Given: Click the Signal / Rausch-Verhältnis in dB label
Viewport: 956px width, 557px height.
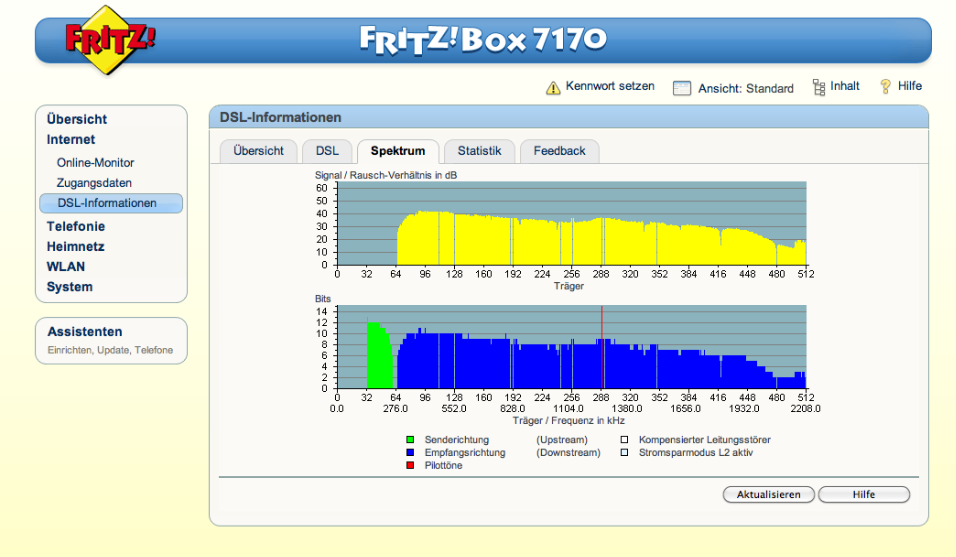Looking at the screenshot, I should point(386,175).
